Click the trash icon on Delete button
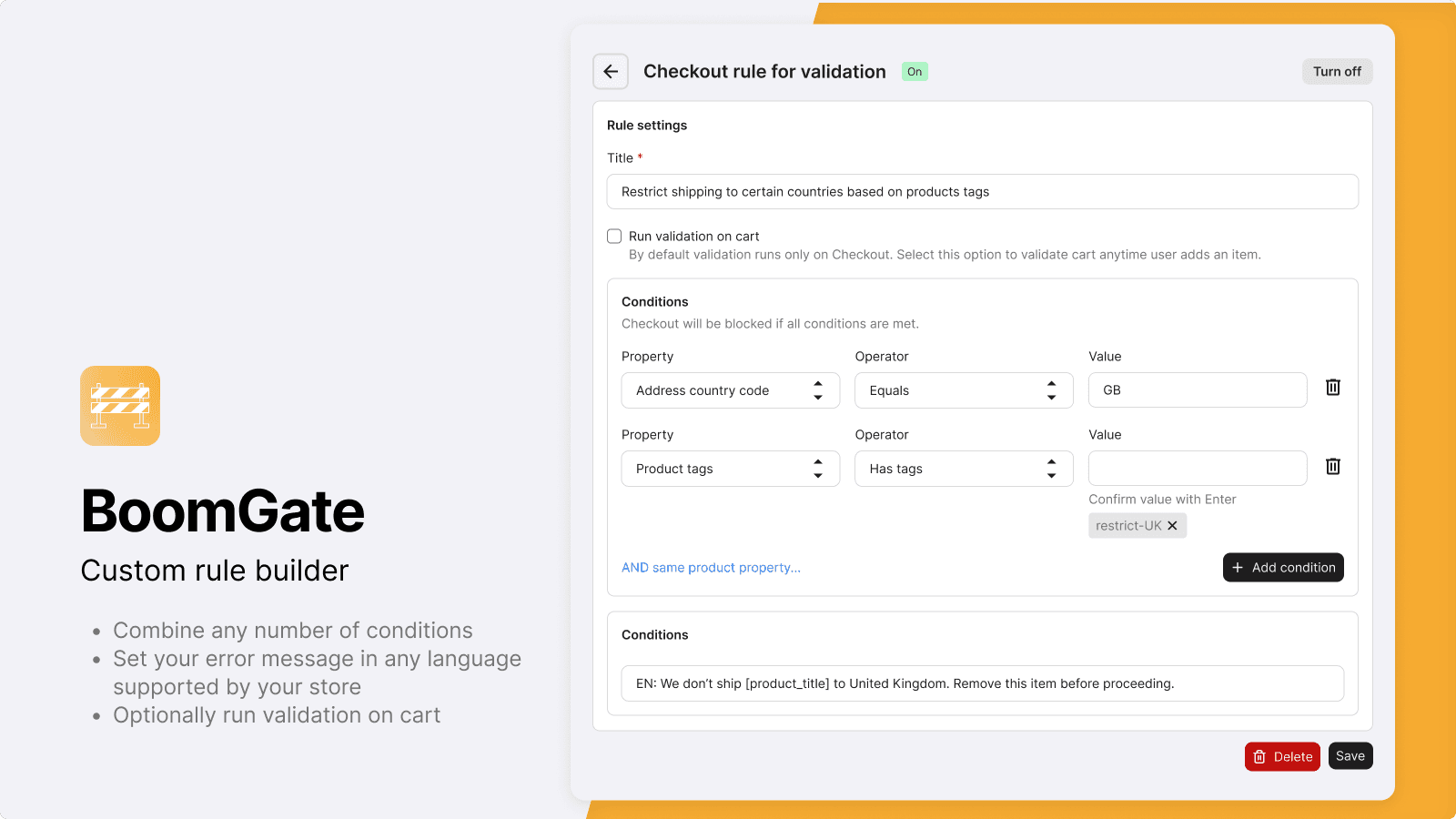 point(1259,757)
